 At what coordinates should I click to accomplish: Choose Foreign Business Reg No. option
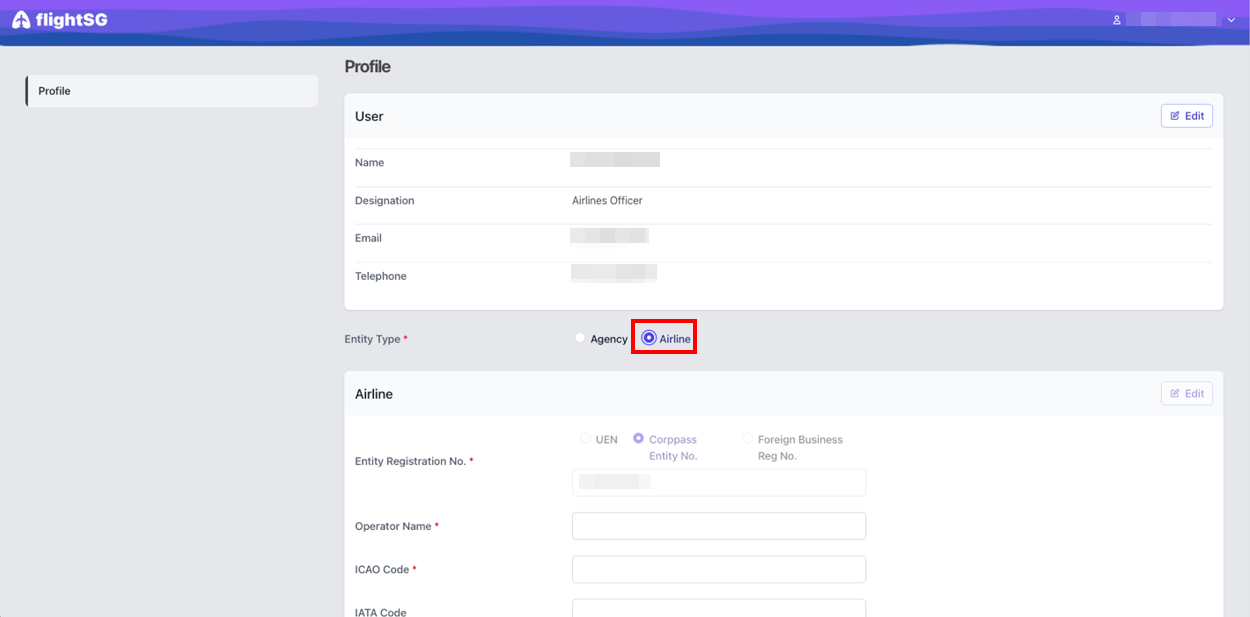point(747,439)
